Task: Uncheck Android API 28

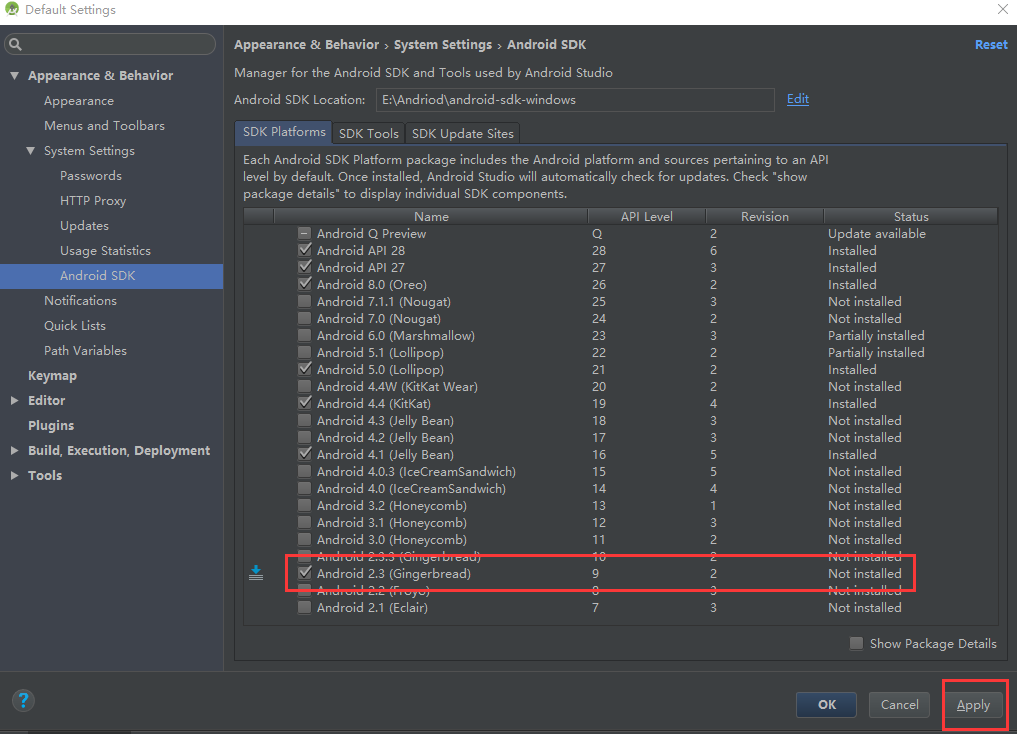Action: tap(304, 250)
